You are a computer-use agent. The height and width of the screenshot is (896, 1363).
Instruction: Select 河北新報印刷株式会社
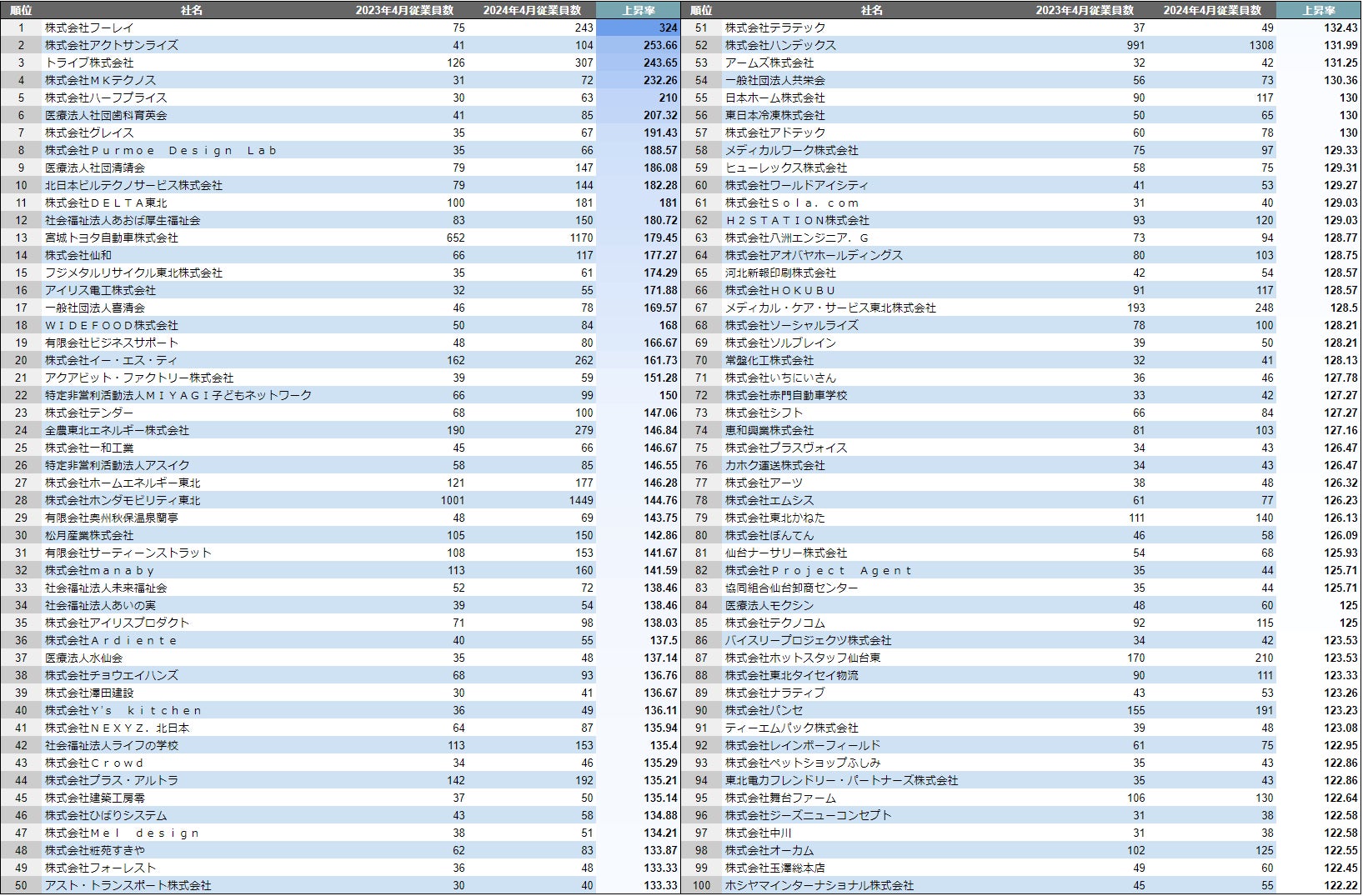click(x=780, y=273)
